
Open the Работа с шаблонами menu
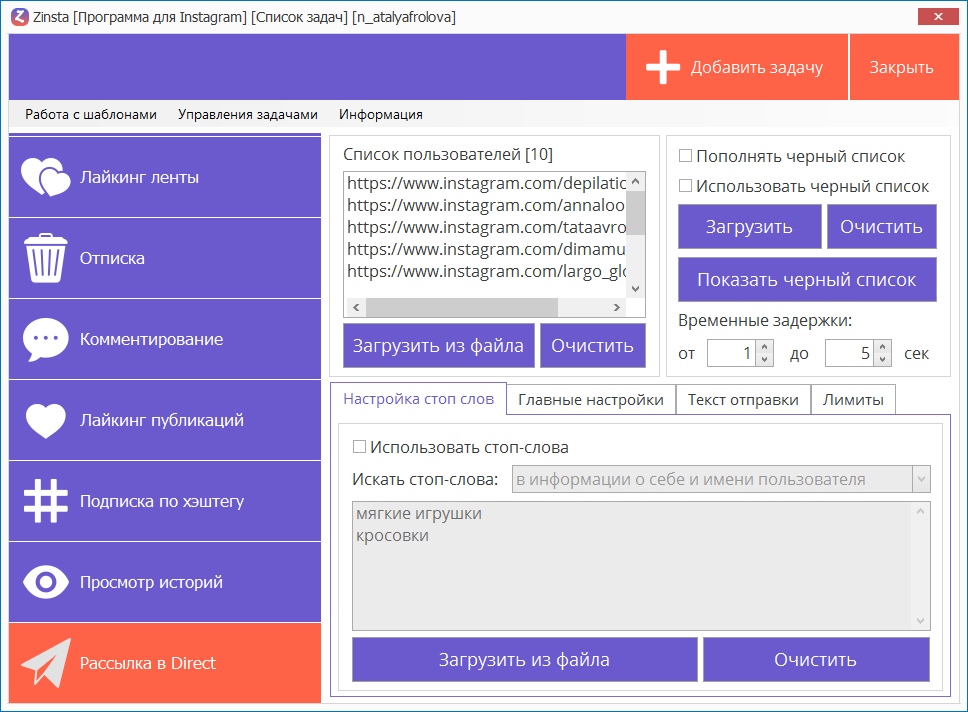point(91,114)
